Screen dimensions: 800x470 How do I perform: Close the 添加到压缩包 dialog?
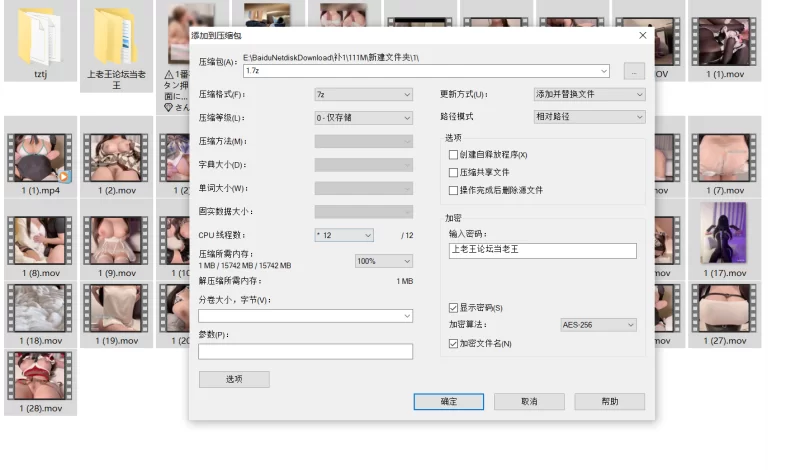(643, 35)
